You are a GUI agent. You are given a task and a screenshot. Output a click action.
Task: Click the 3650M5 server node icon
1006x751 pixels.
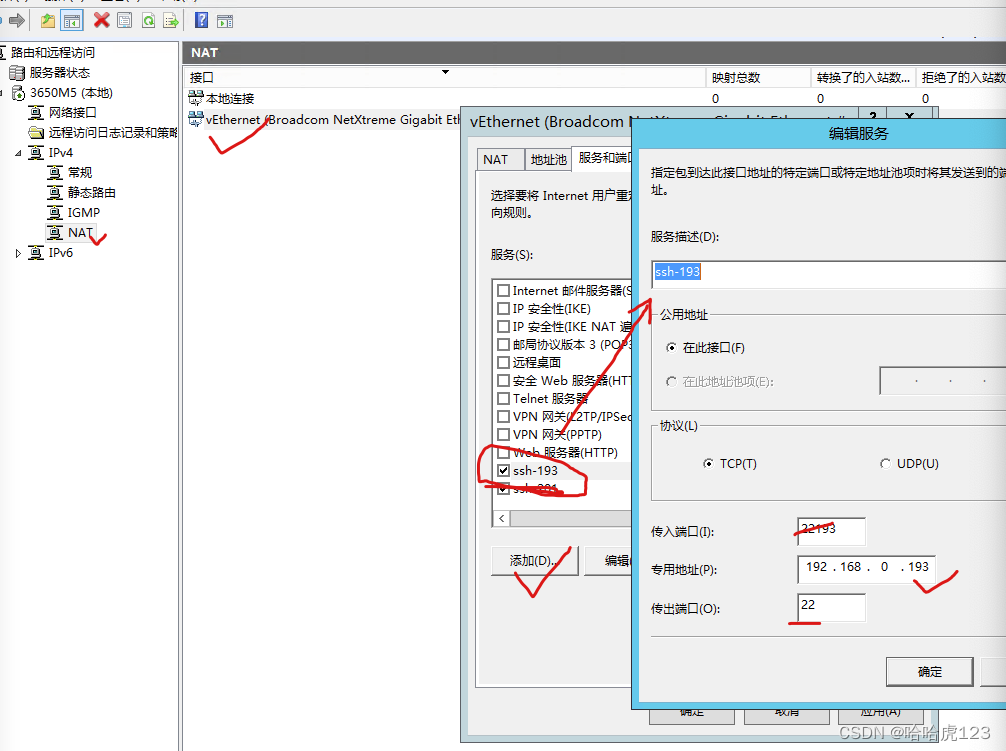(x=19, y=93)
